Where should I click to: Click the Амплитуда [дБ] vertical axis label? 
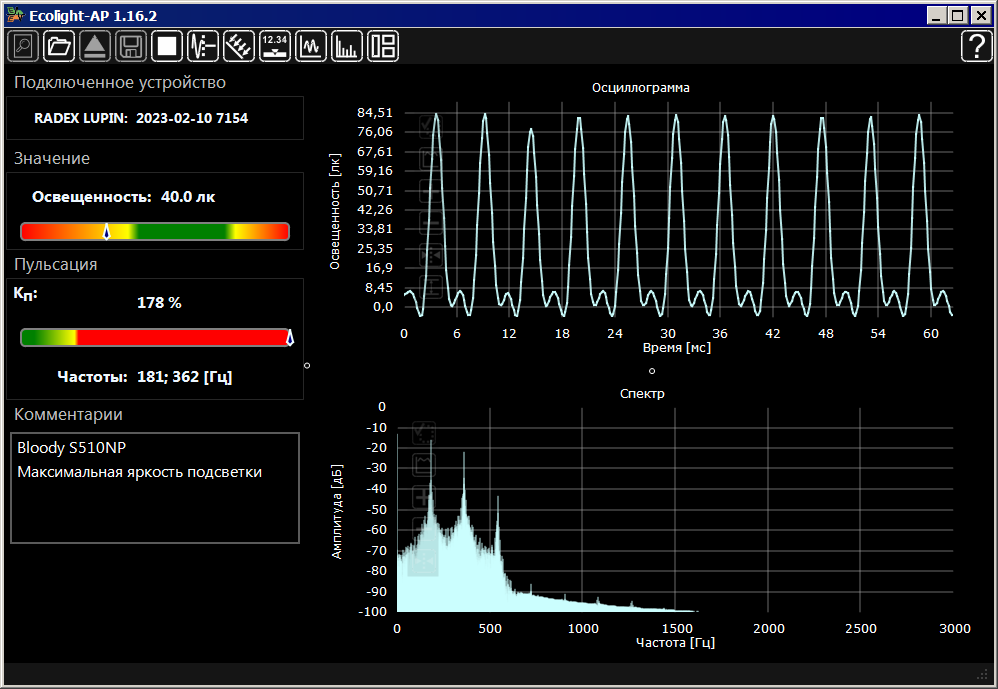coord(337,512)
